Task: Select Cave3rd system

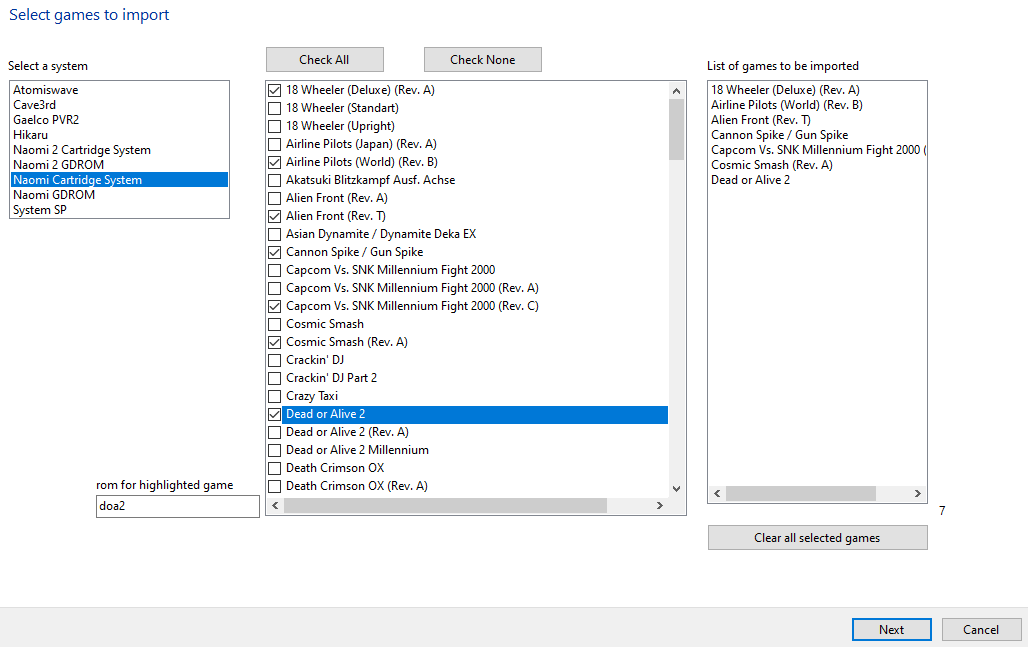Action: [x=119, y=105]
